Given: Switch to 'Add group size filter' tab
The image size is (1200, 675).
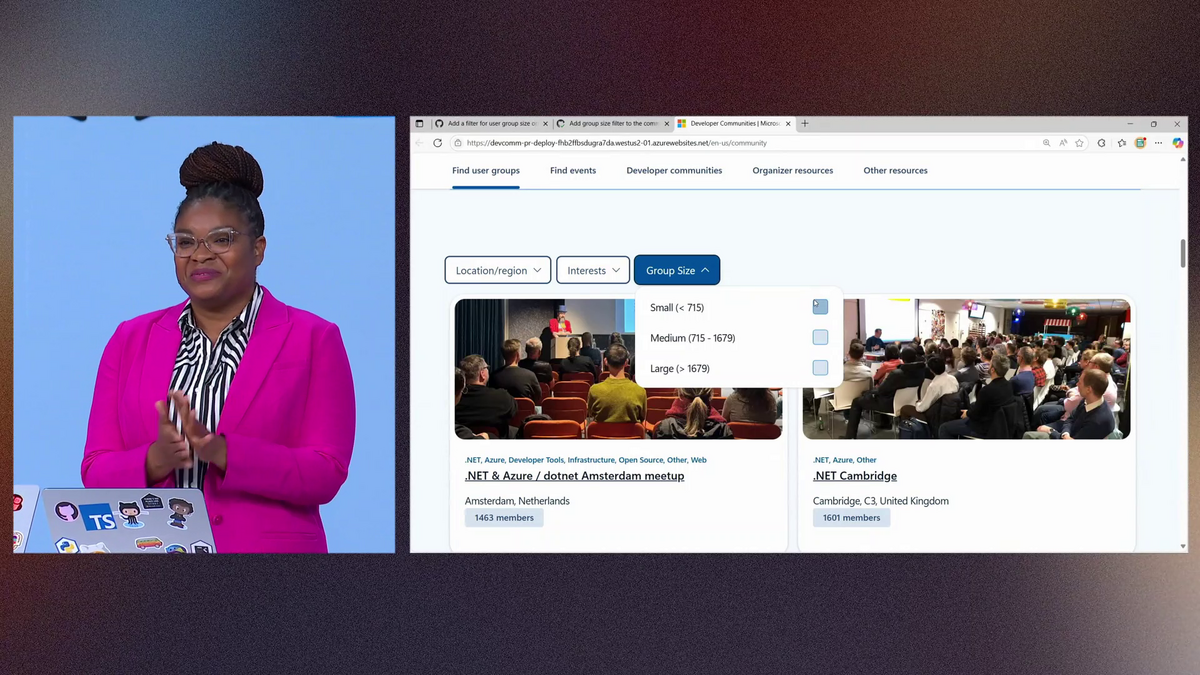Looking at the screenshot, I should 612,124.
